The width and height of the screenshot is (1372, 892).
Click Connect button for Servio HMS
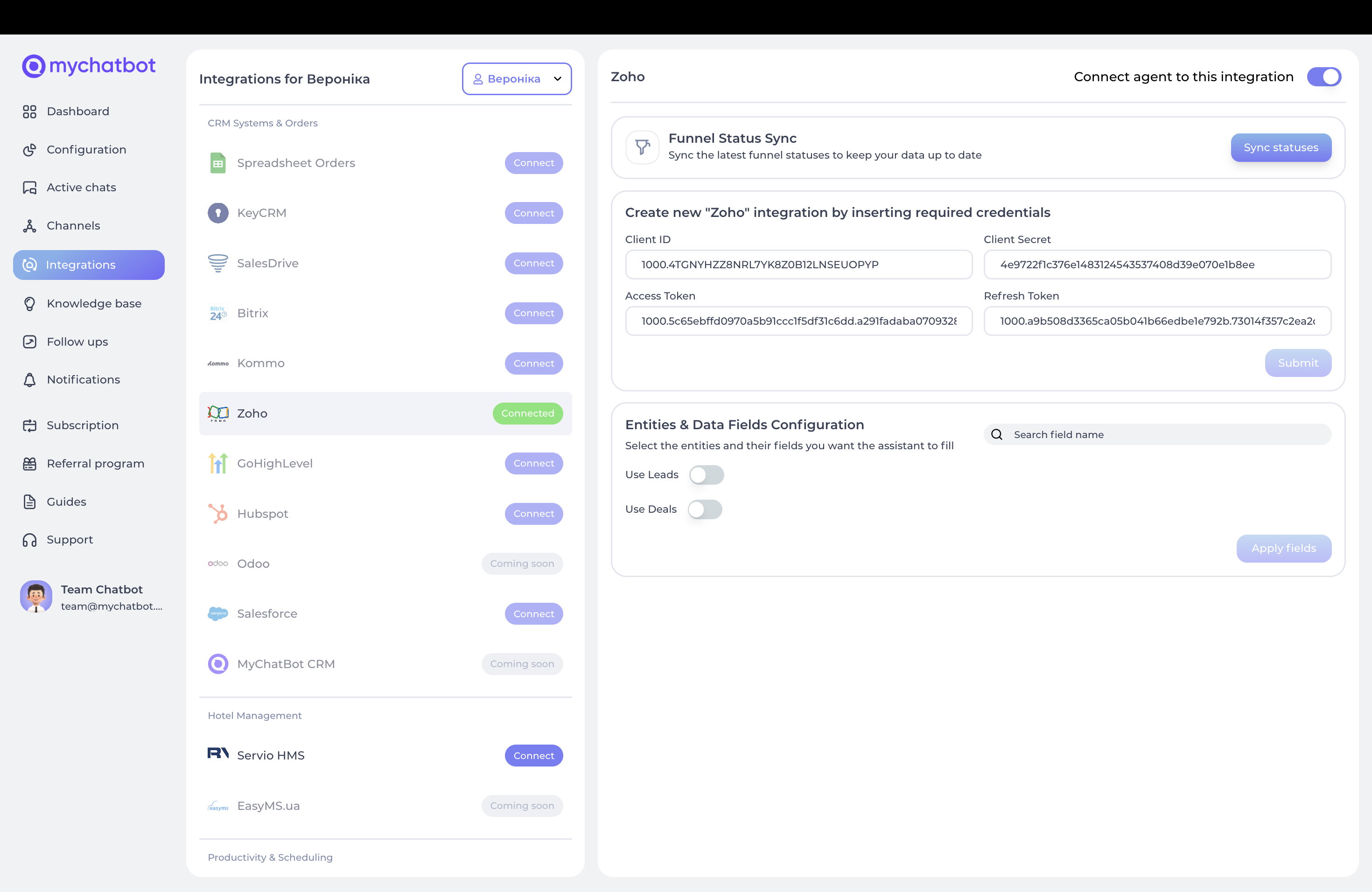tap(533, 755)
